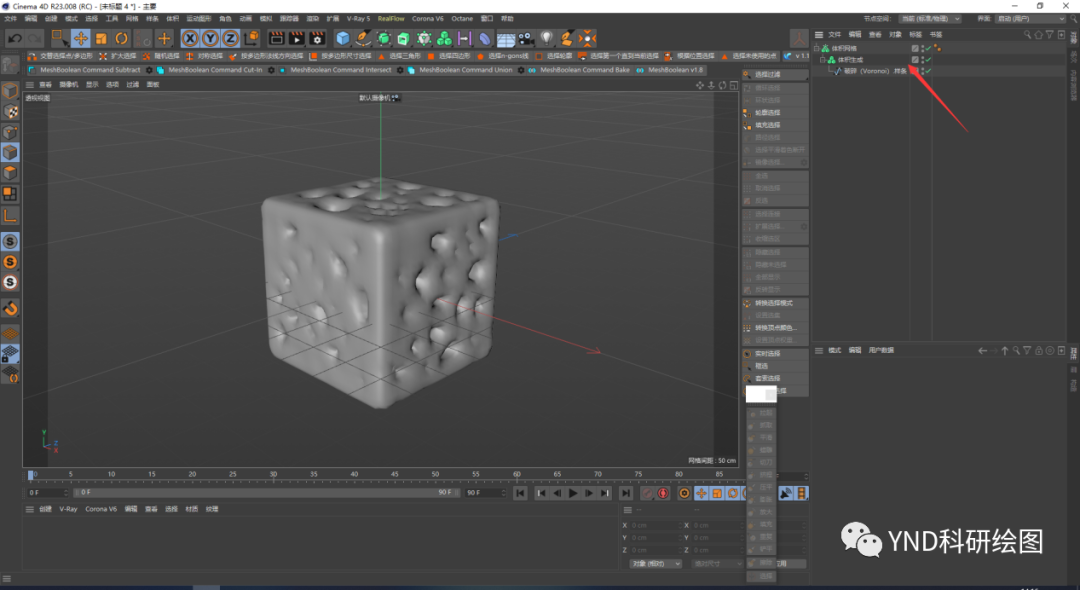Open Render Settings clapperboard with gear
Viewport: 1080px width, 590px height.
317,39
